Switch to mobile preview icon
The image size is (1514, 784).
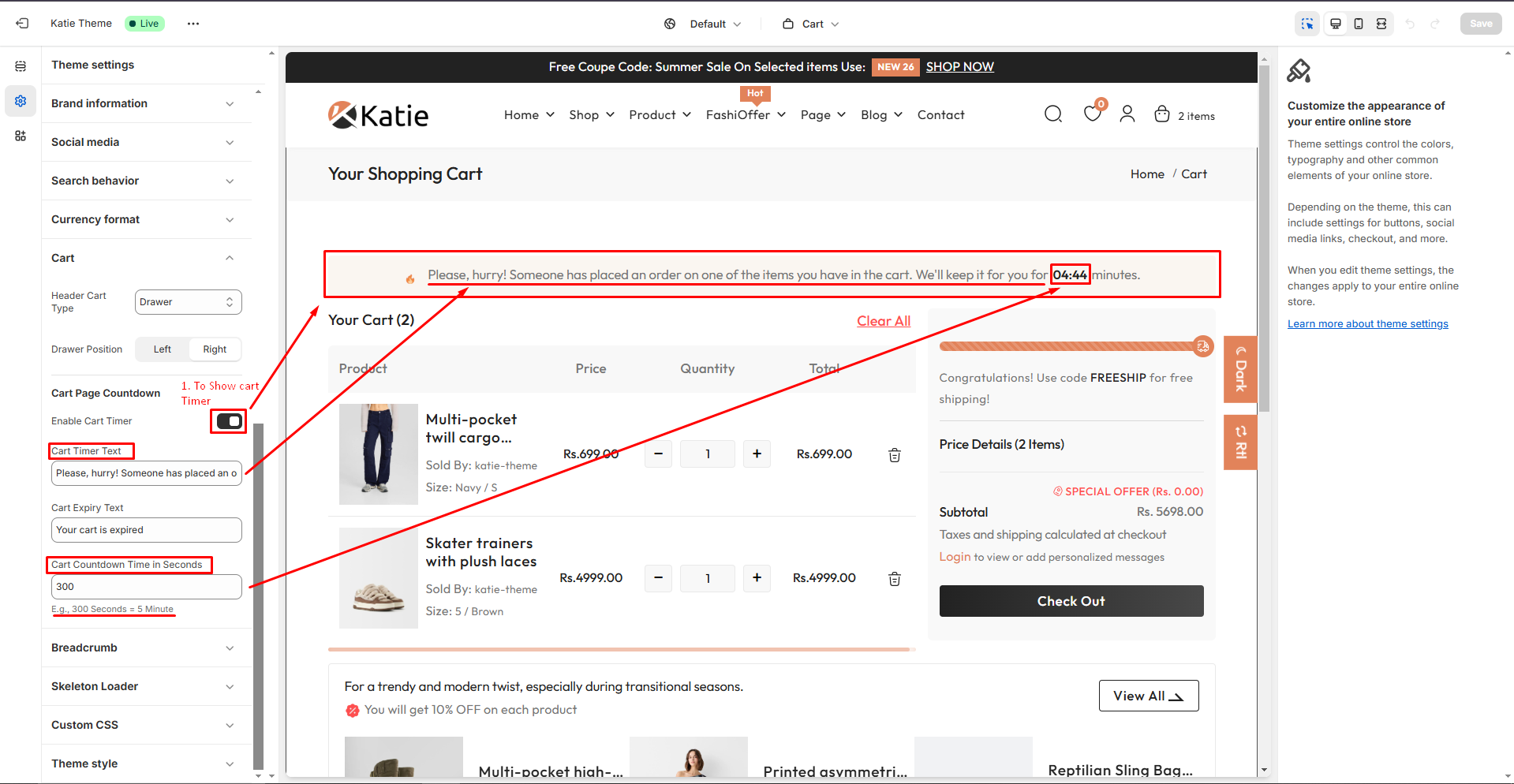click(x=1358, y=24)
